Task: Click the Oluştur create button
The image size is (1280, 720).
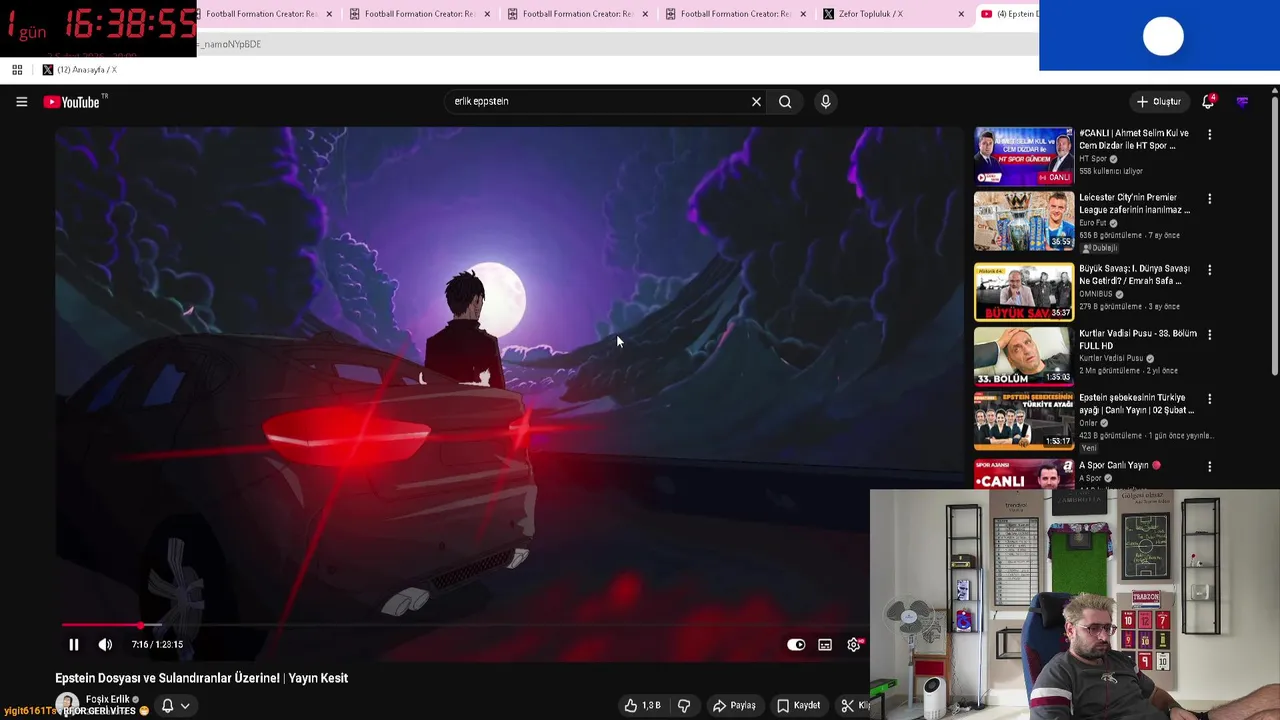Action: 1159,101
